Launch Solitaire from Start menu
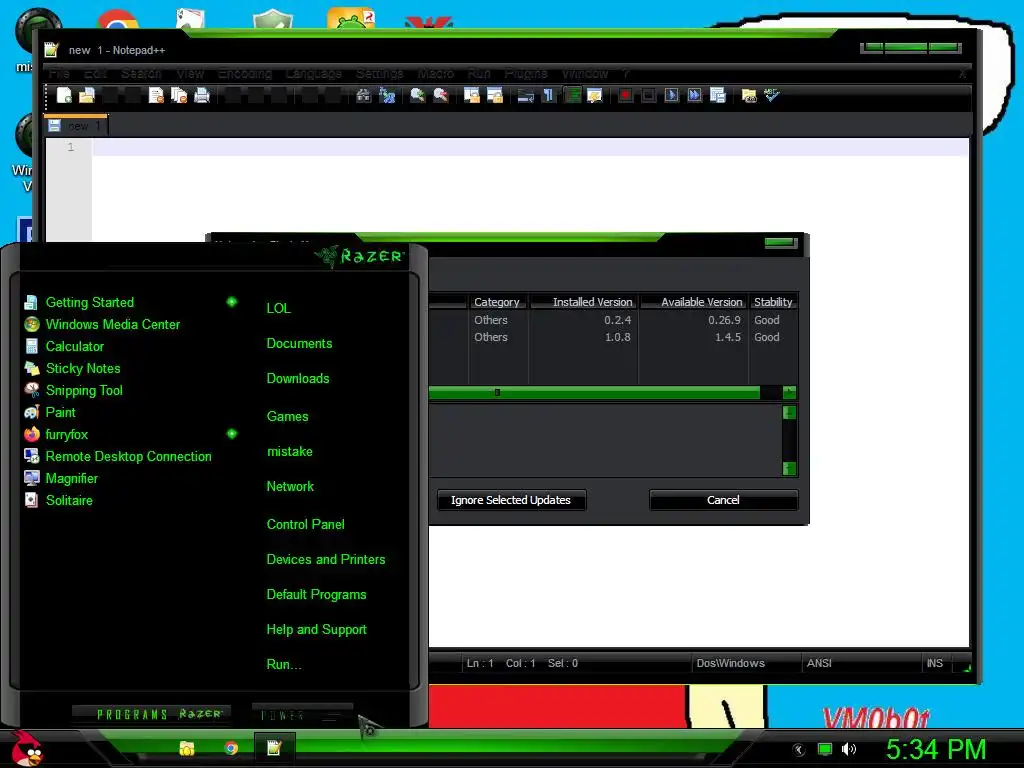The height and width of the screenshot is (768, 1024). tap(58, 500)
